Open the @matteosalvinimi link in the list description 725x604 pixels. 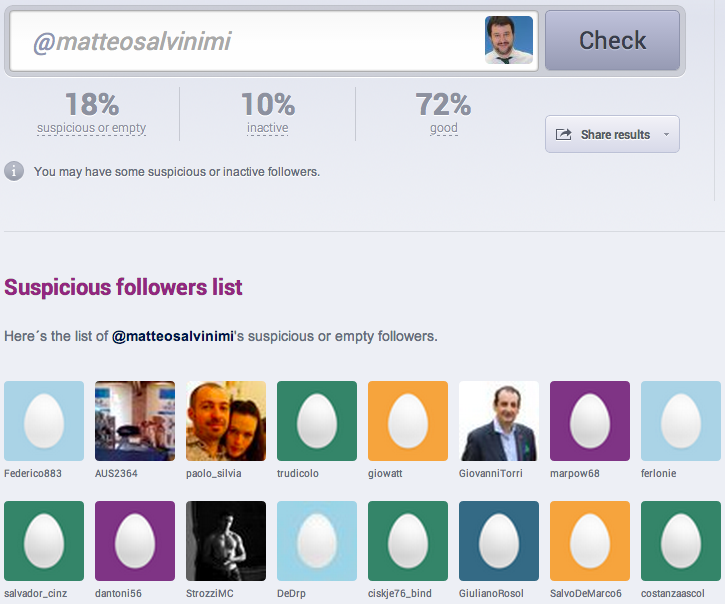(x=173, y=336)
